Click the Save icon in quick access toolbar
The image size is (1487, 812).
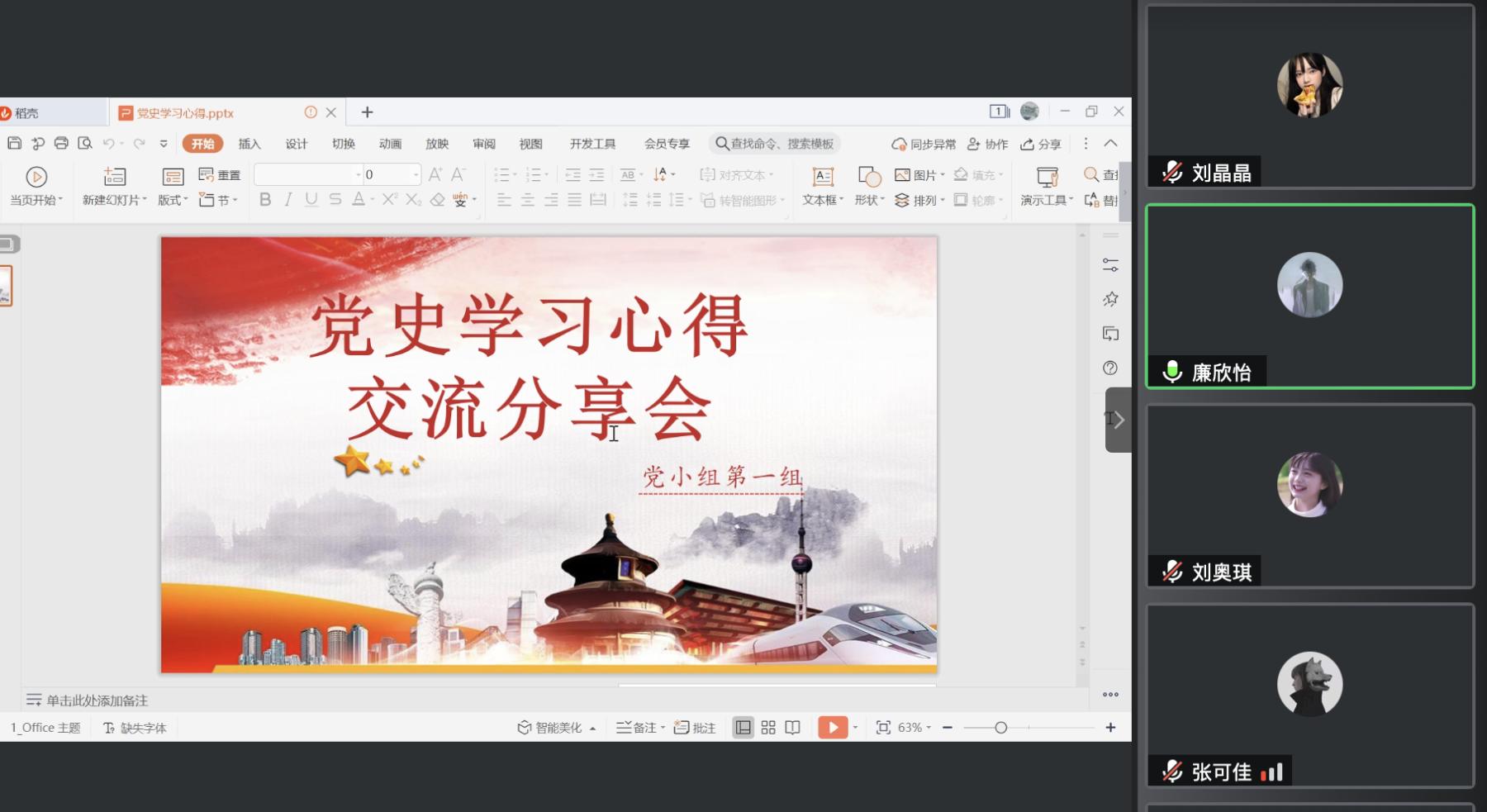pos(14,144)
